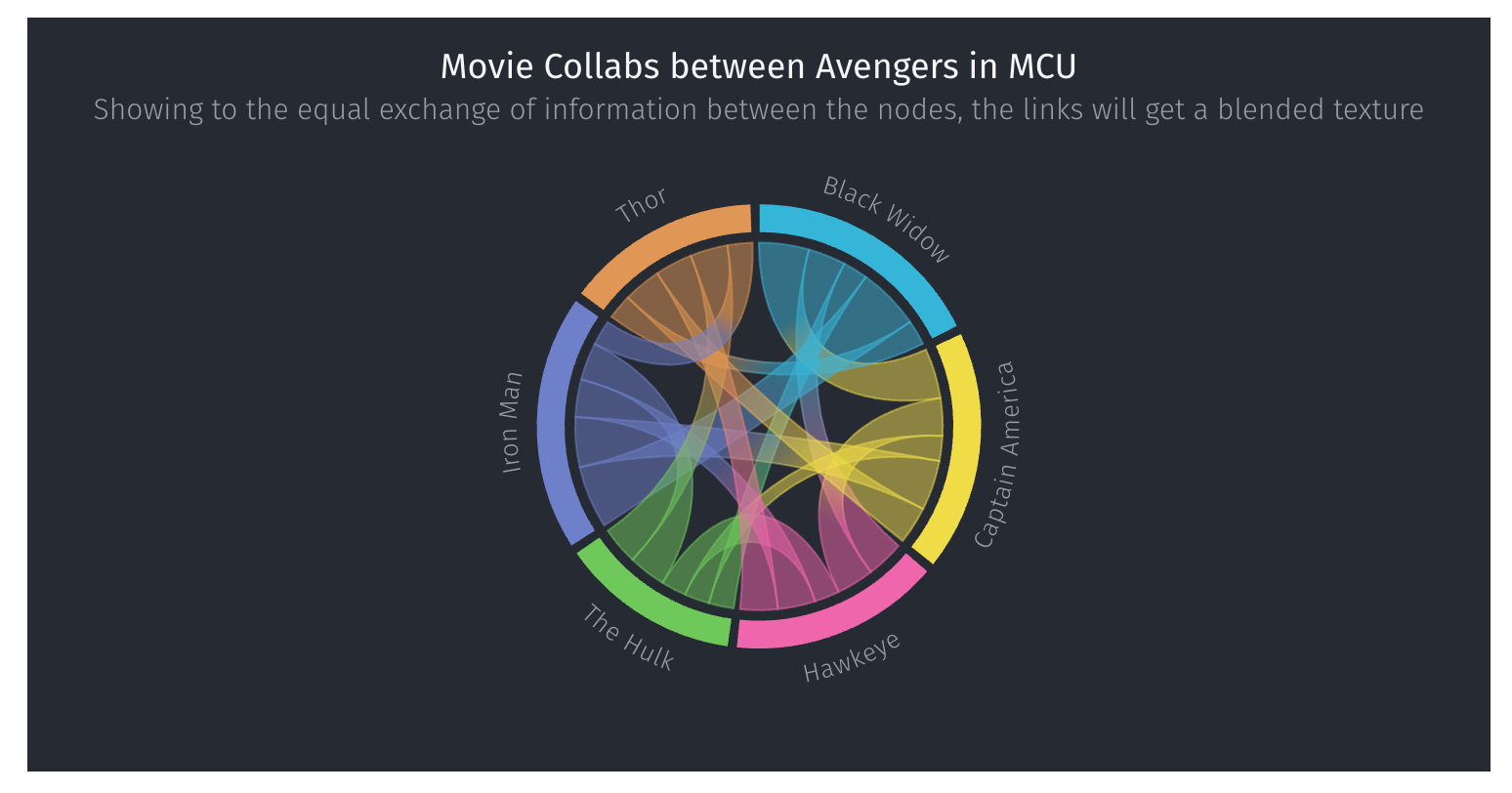
Task: Click the Iron Man text label
Action: [512, 423]
